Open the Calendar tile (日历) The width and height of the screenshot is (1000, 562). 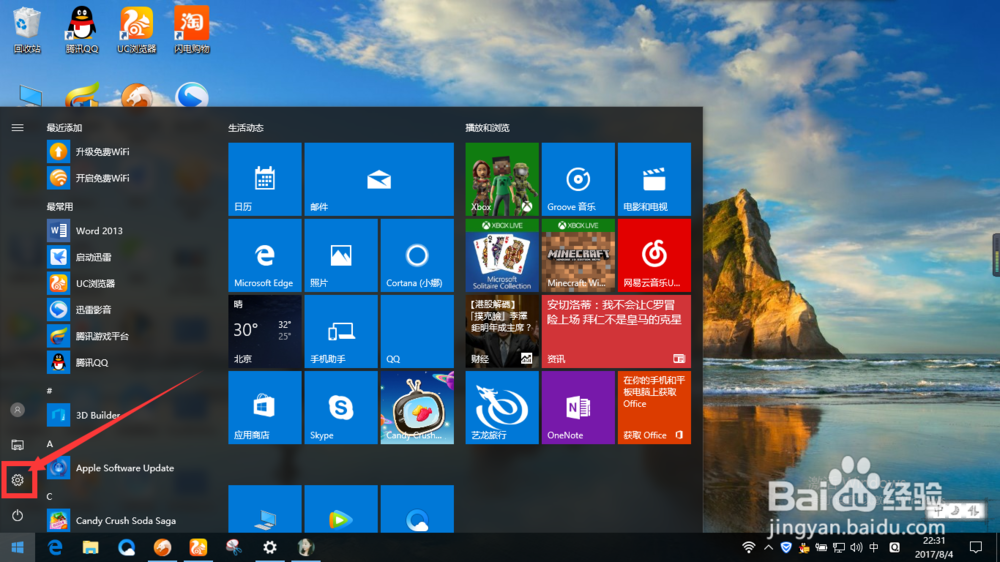point(265,179)
